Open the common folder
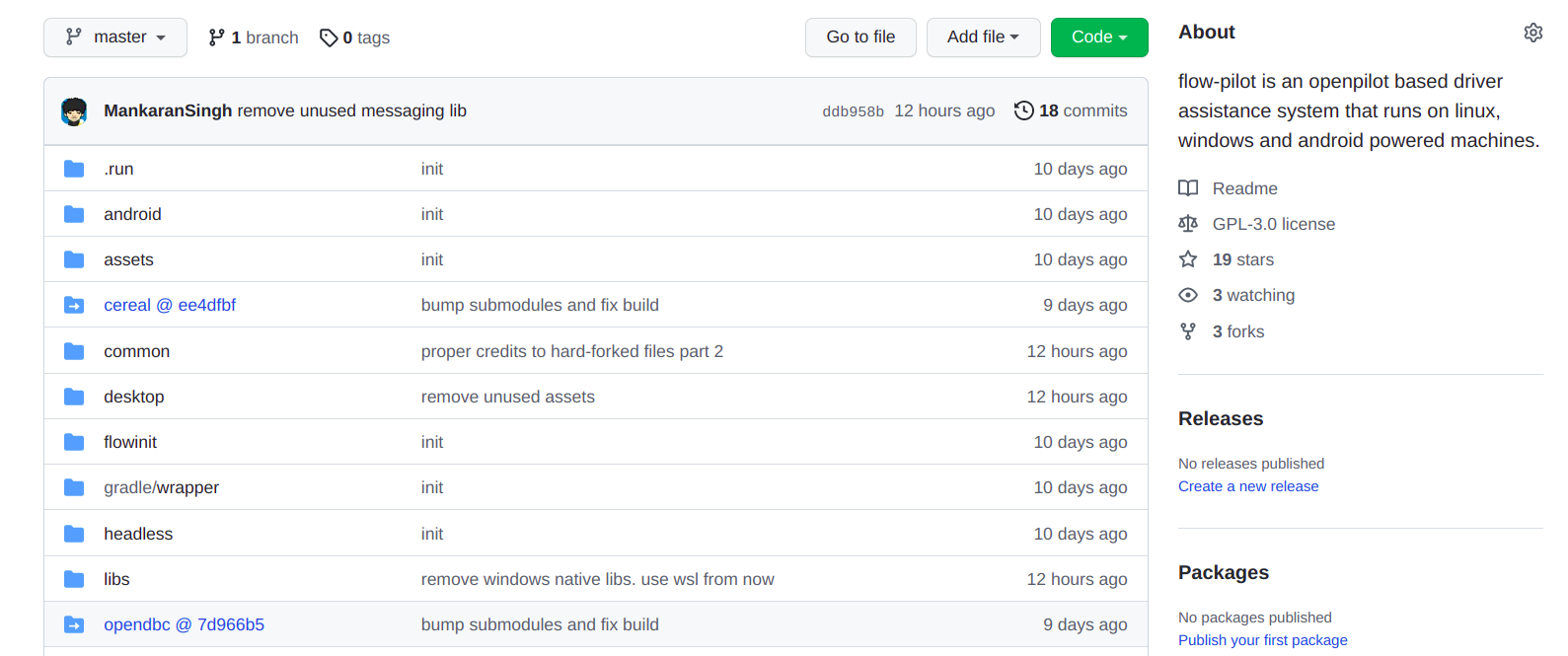The height and width of the screenshot is (656, 1568). click(x=136, y=351)
